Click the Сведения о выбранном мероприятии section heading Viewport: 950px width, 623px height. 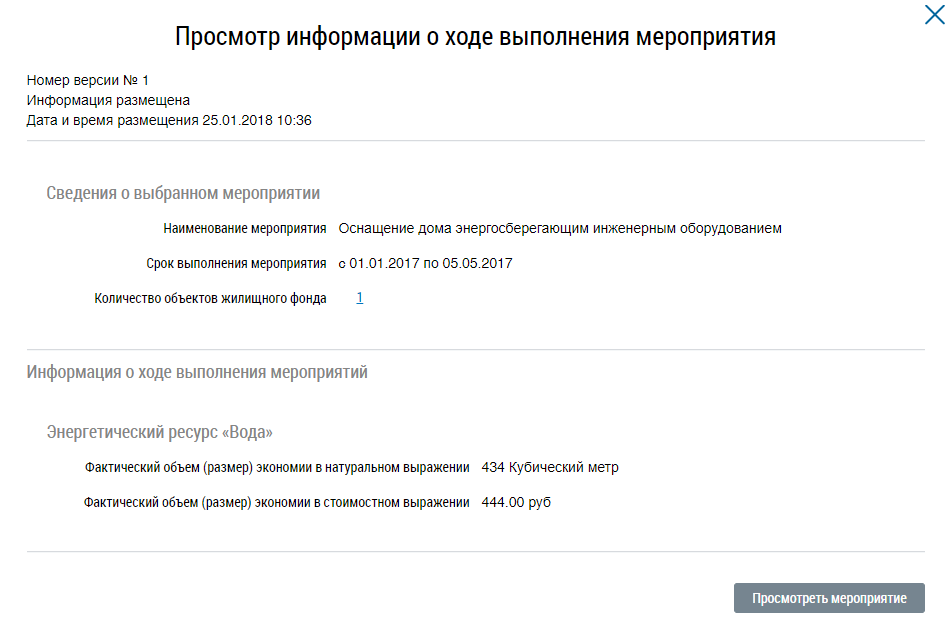(183, 193)
